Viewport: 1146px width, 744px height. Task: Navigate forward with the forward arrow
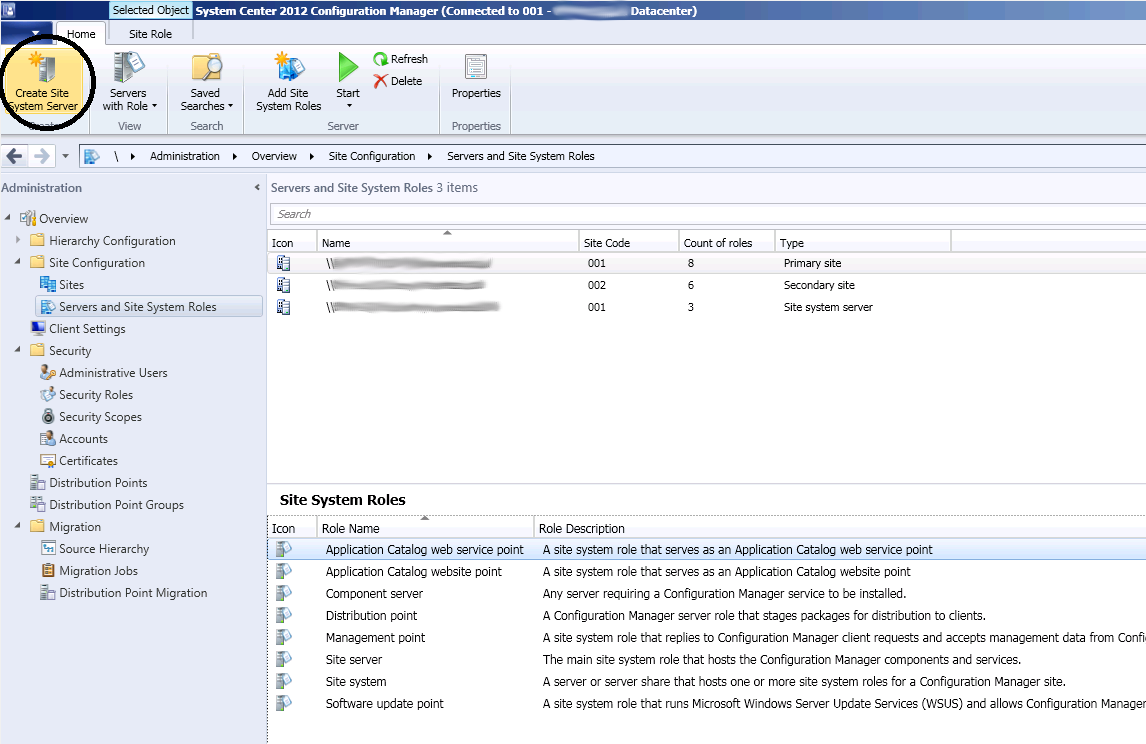pyautogui.click(x=42, y=156)
